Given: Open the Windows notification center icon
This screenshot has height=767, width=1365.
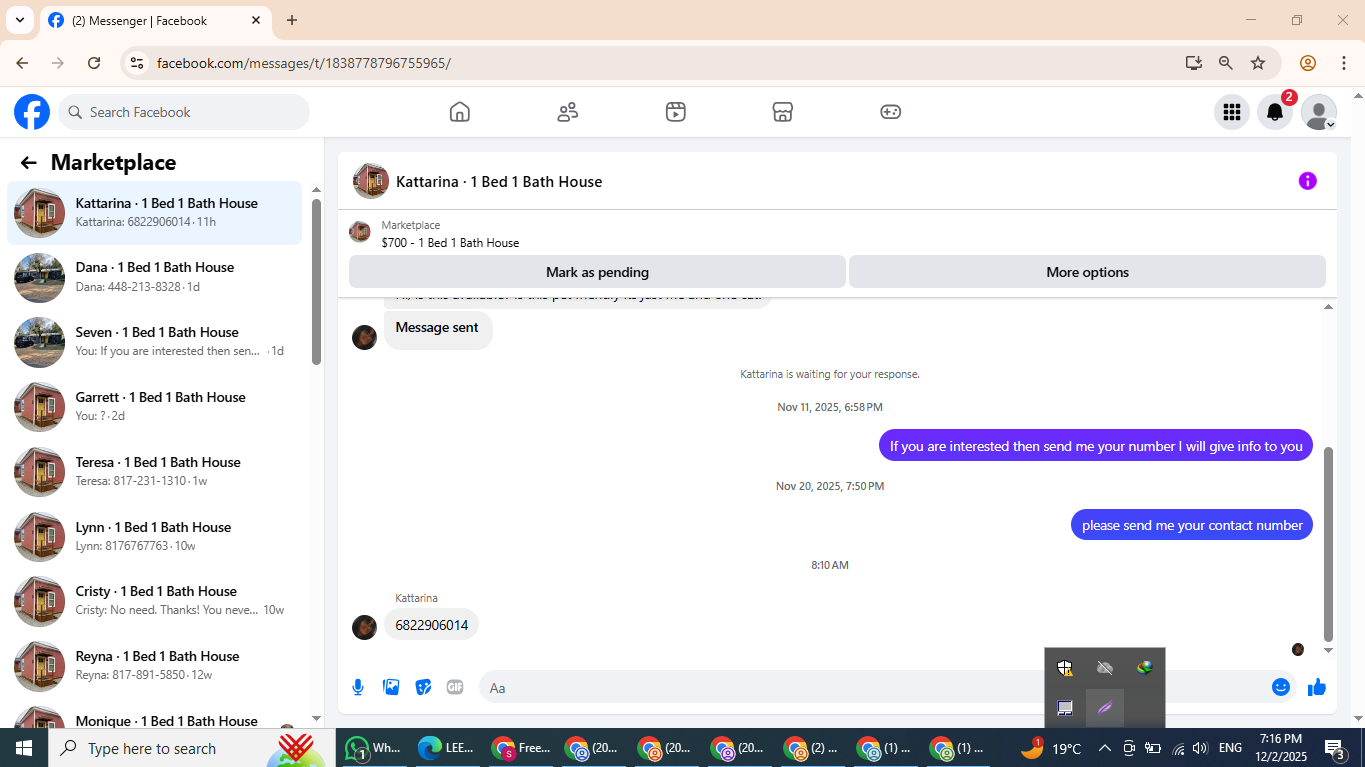Looking at the screenshot, I should pyautogui.click(x=1335, y=748).
